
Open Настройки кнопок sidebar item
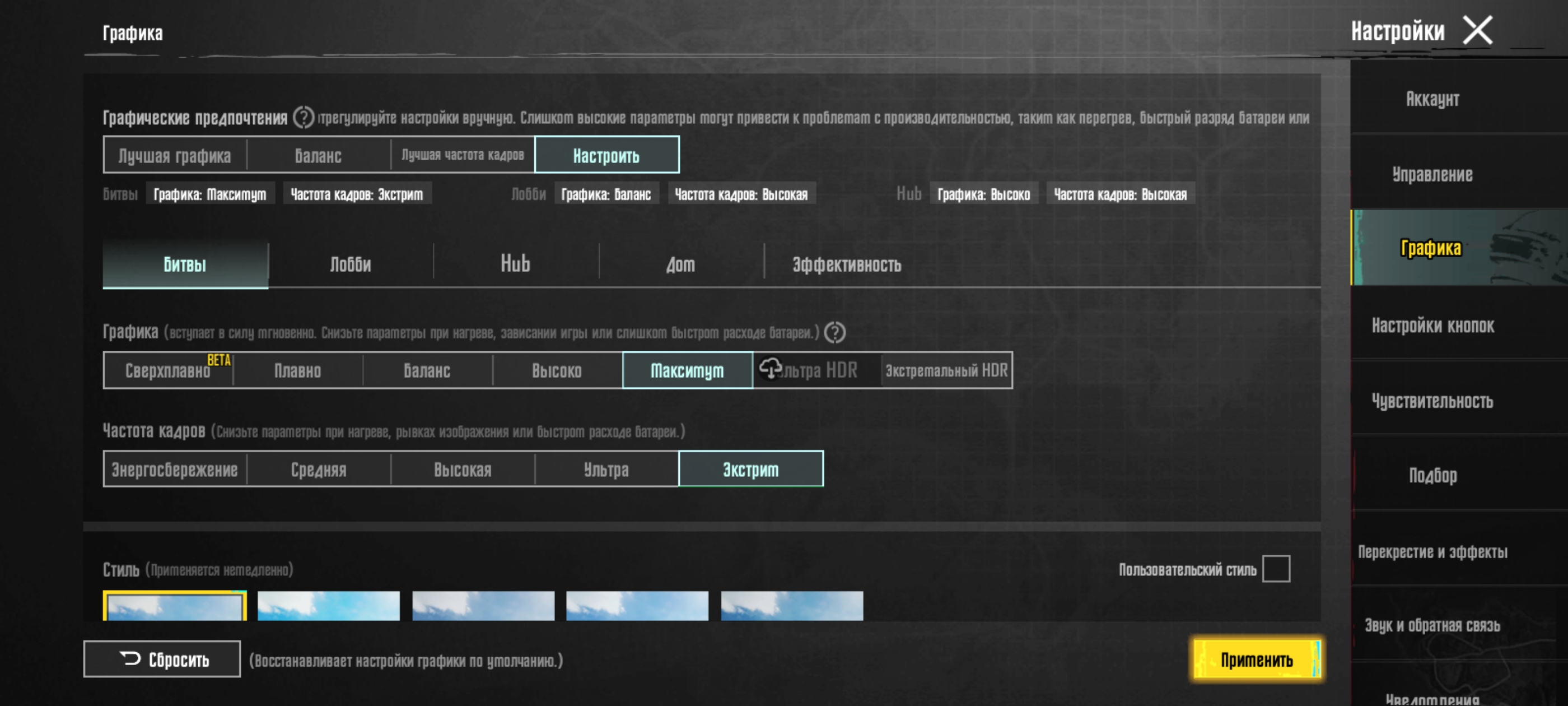1432,326
